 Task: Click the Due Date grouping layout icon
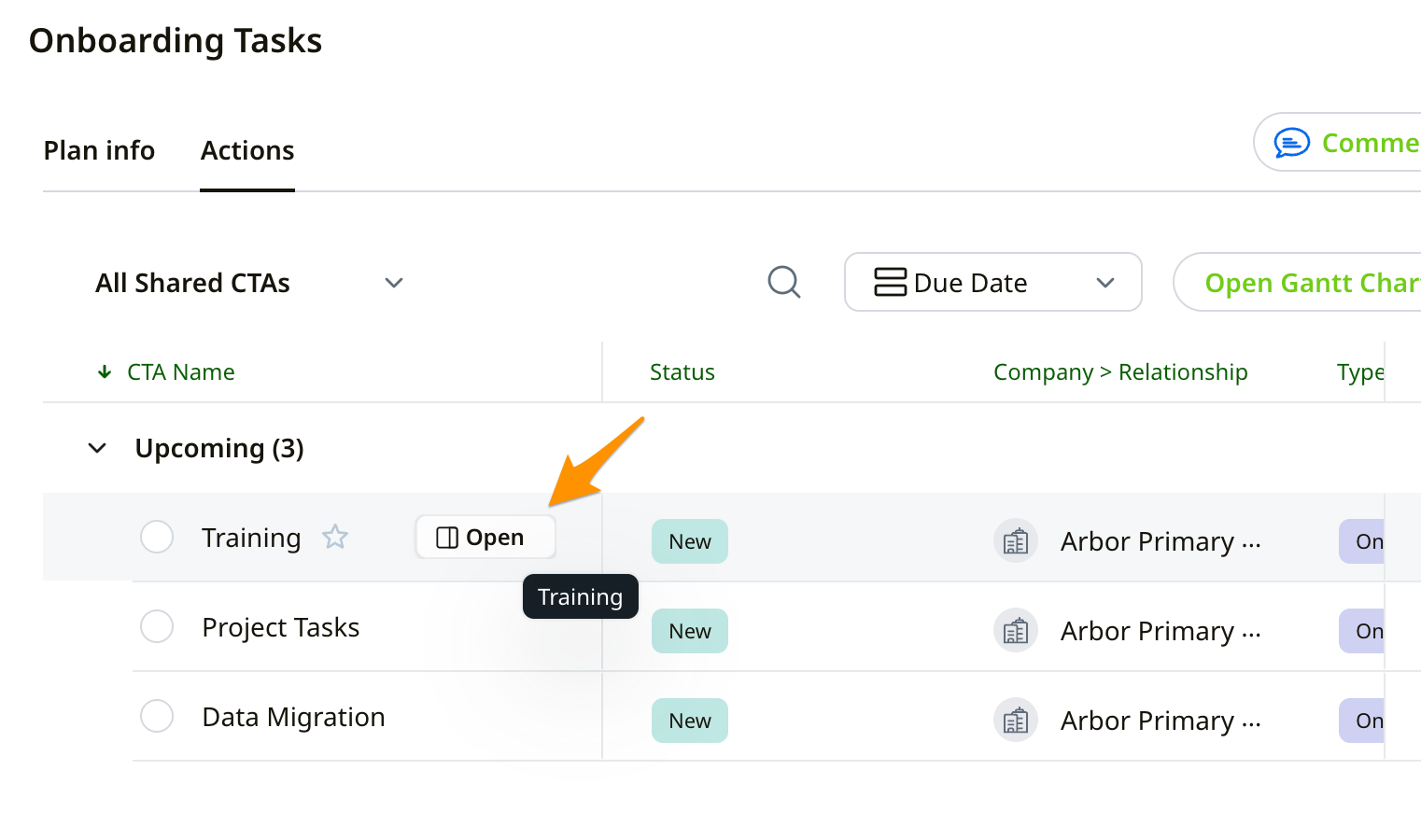890,282
